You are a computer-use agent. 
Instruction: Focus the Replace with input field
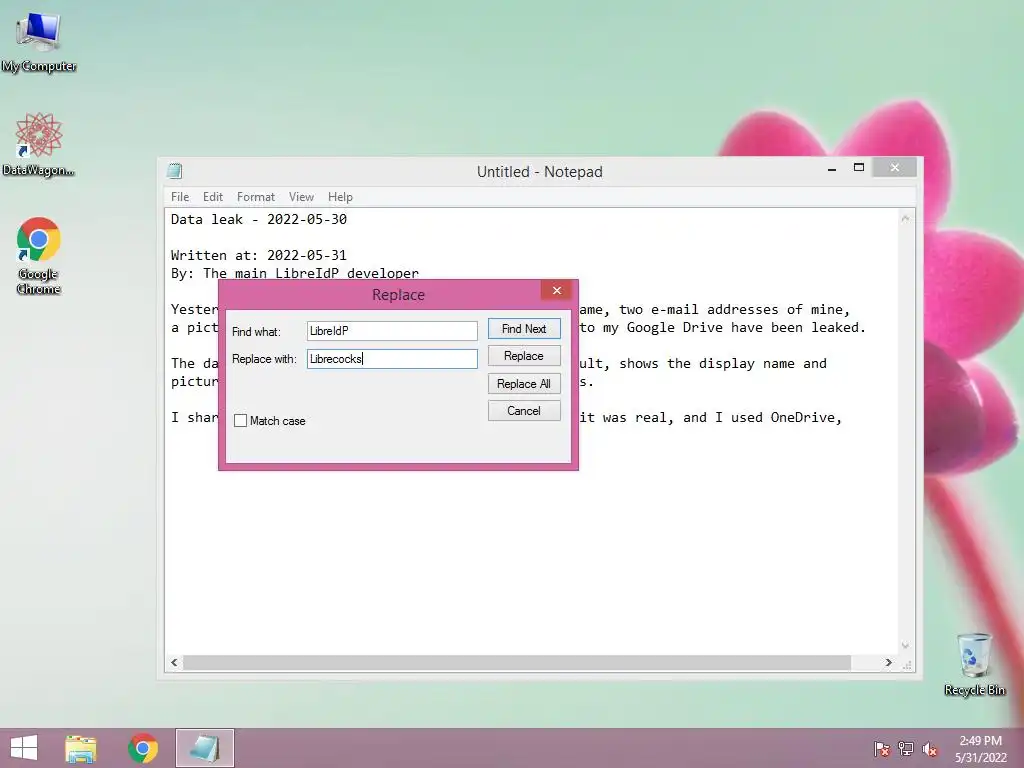[392, 359]
